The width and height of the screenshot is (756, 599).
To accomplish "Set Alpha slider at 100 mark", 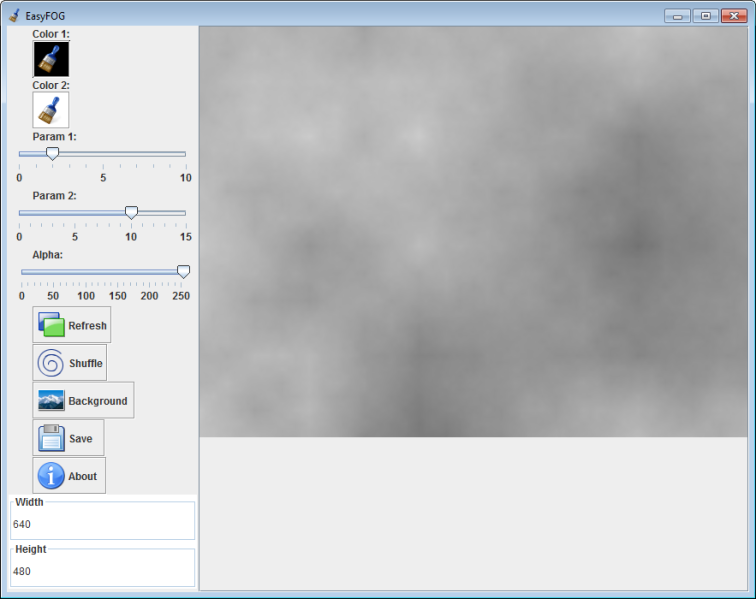I will tap(86, 272).
